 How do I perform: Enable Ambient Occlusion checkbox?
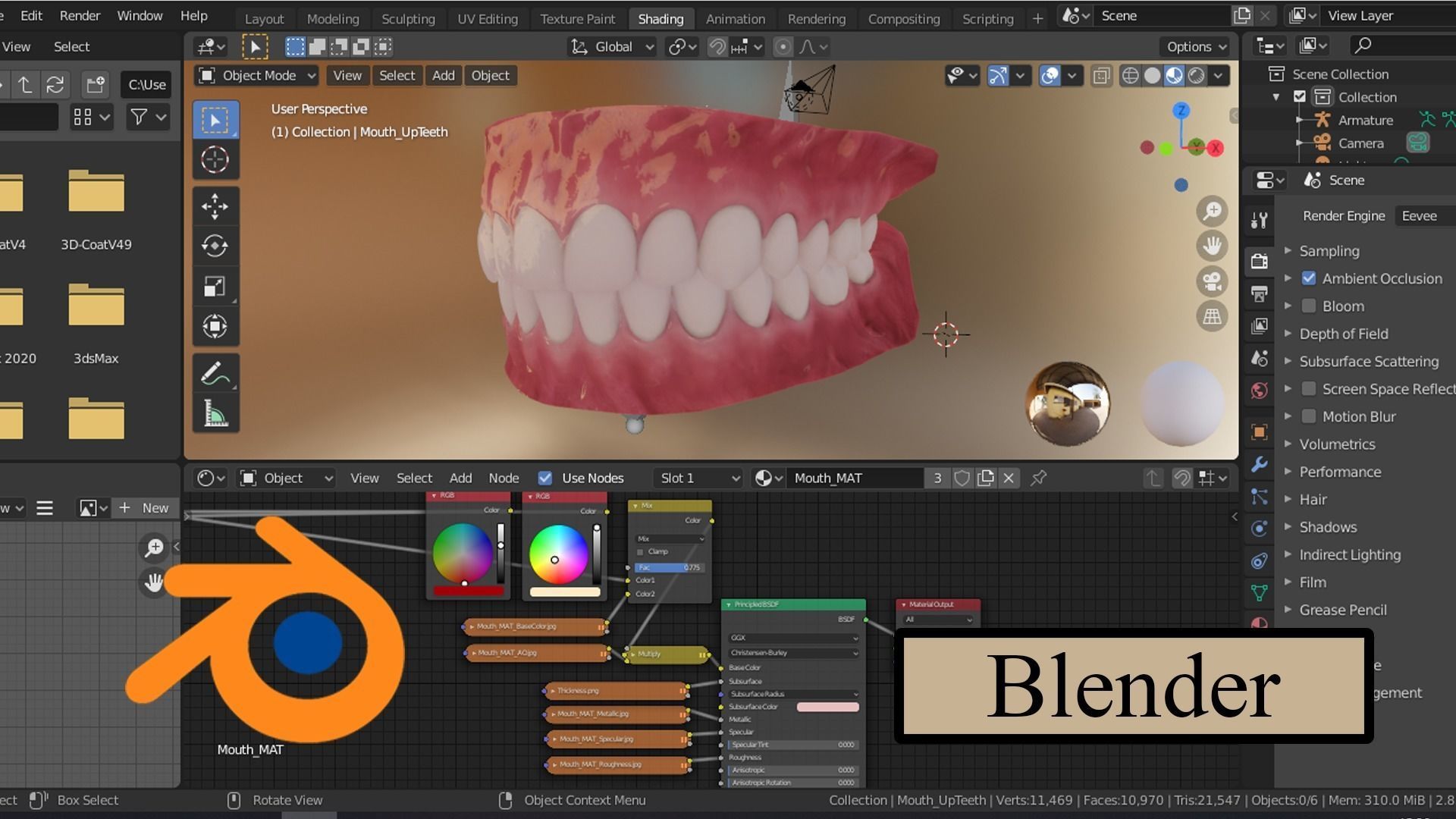pyautogui.click(x=1309, y=278)
